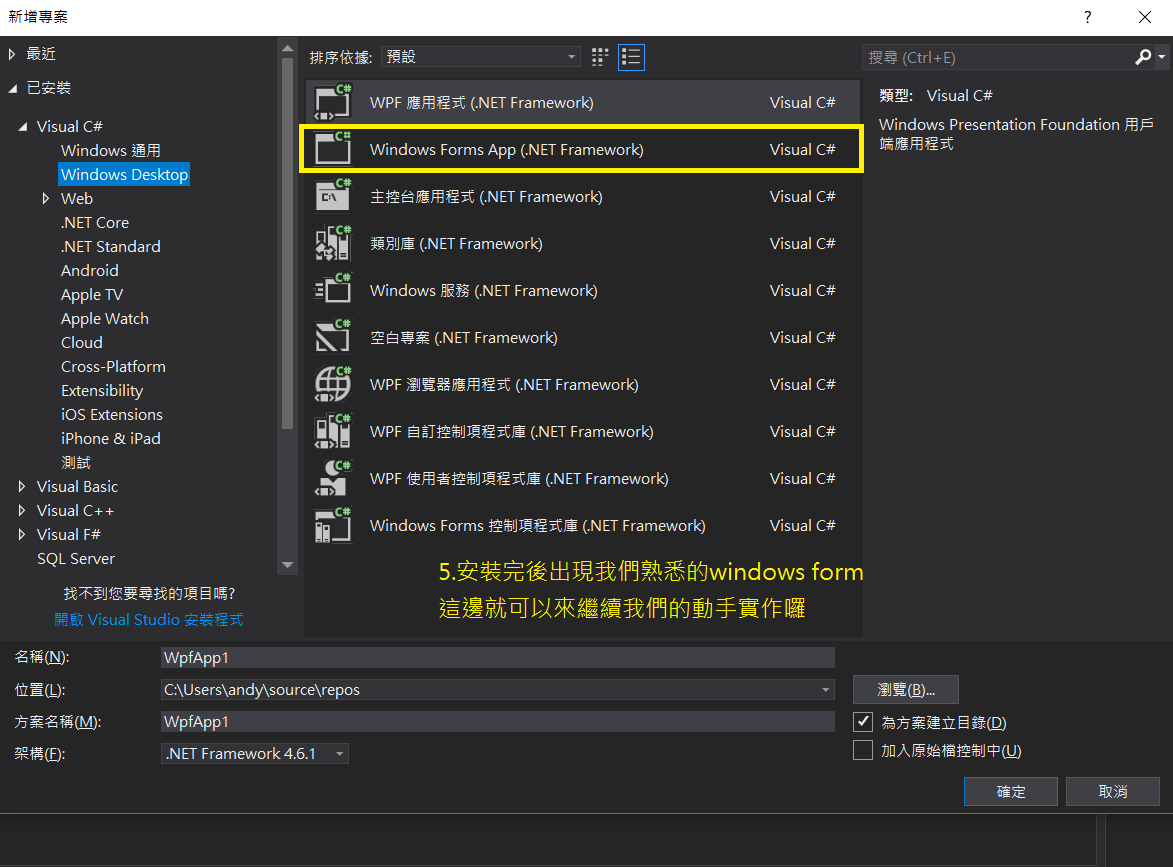Switch to small icons grid view
This screenshot has height=867, width=1173.
600,57
